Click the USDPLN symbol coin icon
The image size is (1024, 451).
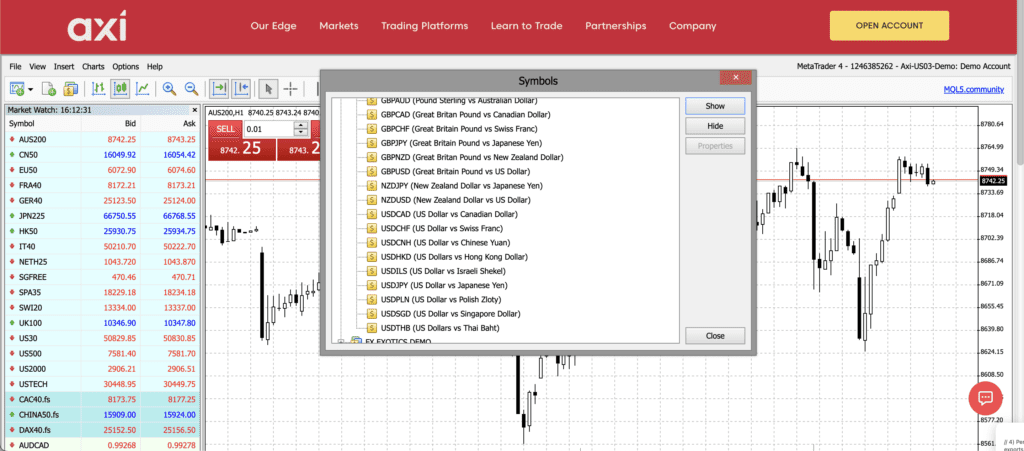372,300
